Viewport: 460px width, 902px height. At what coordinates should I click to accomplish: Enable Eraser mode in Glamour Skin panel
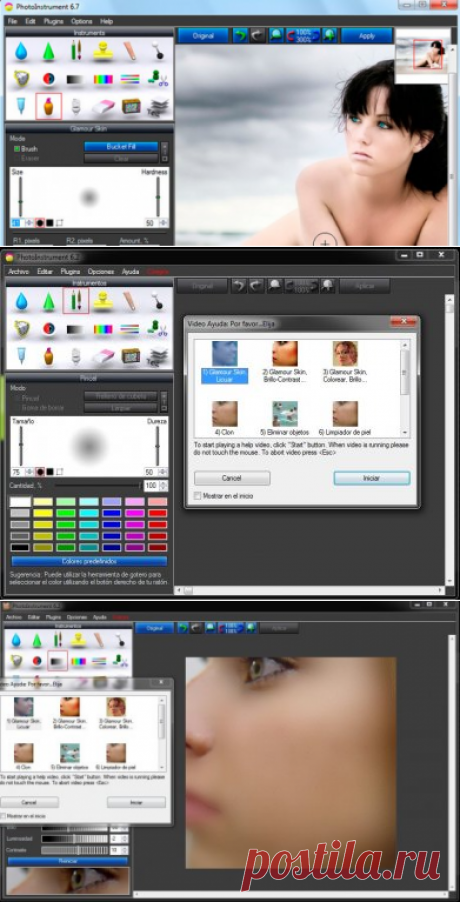(x=26, y=158)
